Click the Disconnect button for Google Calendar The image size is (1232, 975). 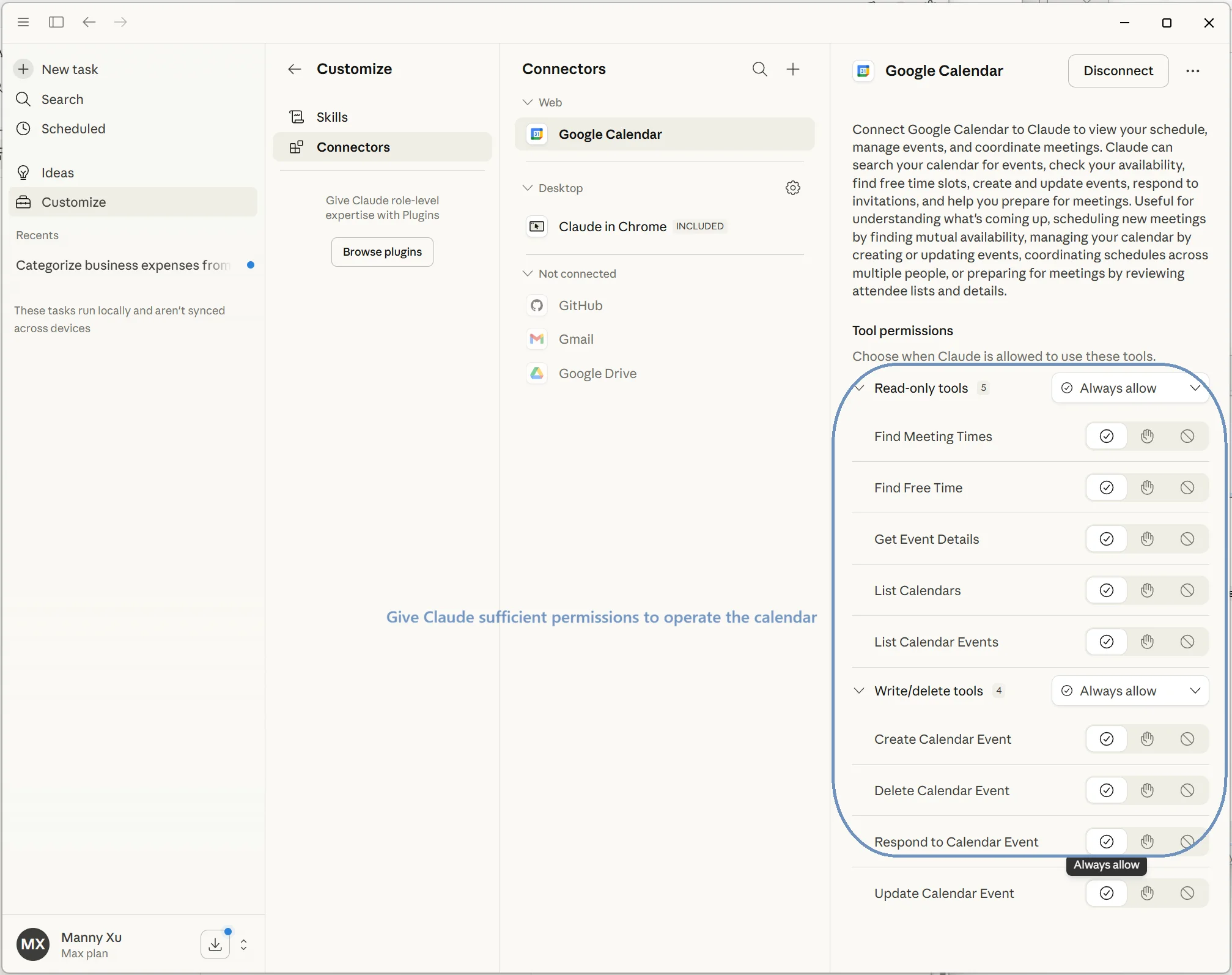click(x=1118, y=70)
